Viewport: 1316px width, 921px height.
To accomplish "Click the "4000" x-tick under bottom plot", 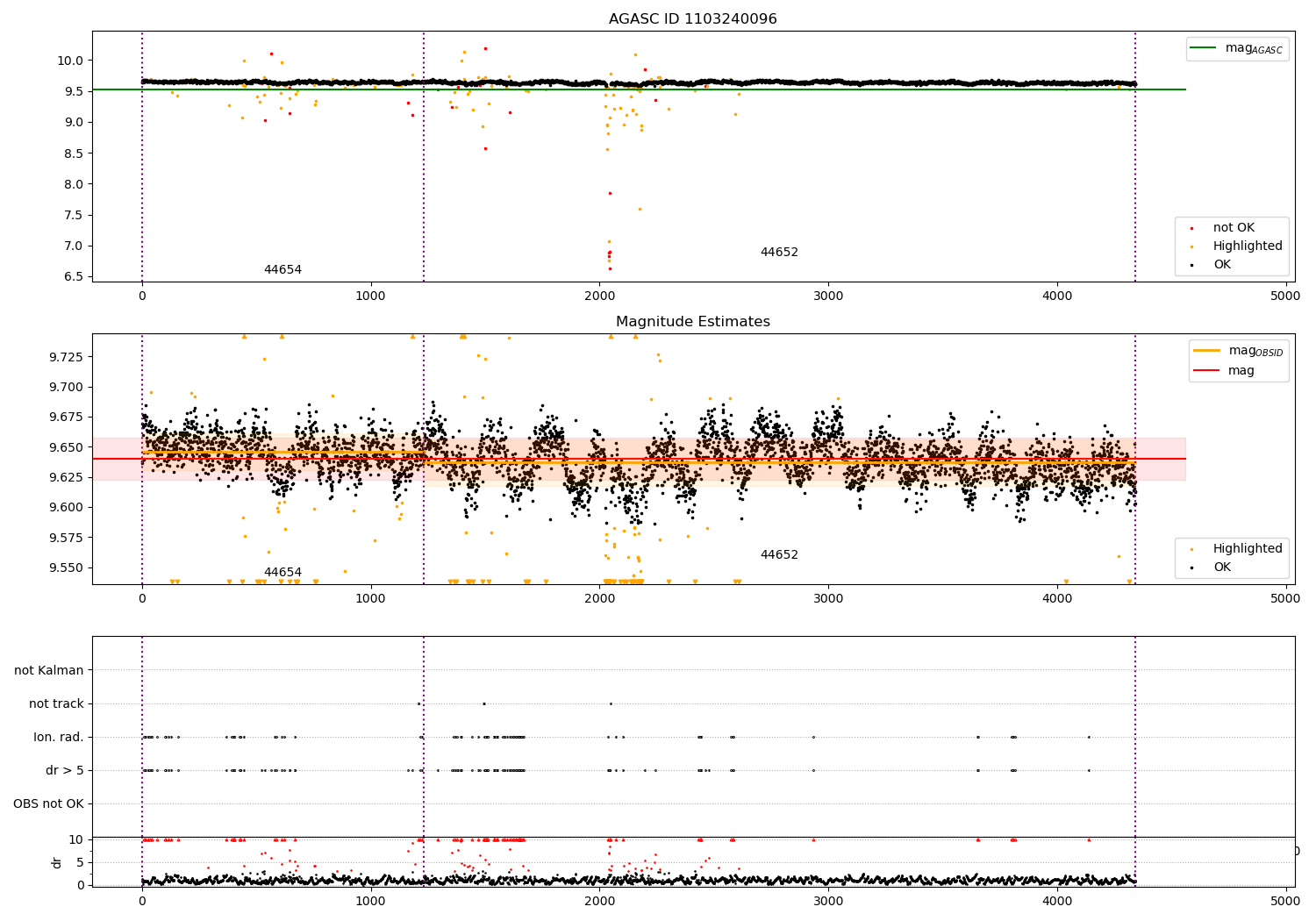I will [1057, 900].
